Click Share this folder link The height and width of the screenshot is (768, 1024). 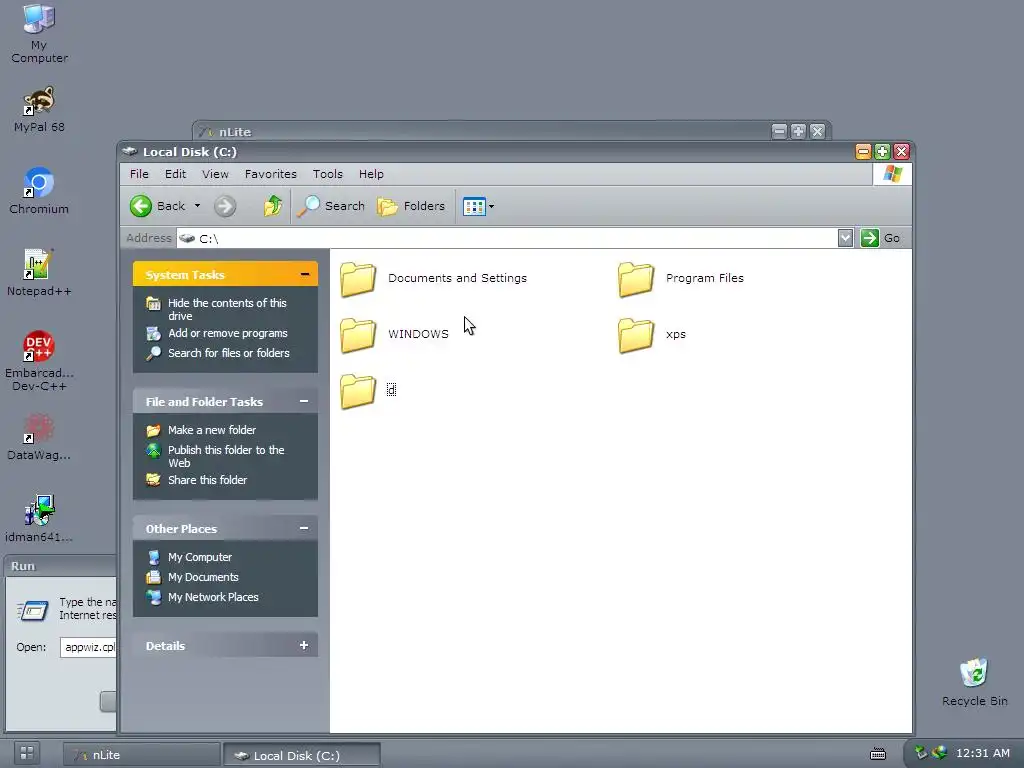207,480
